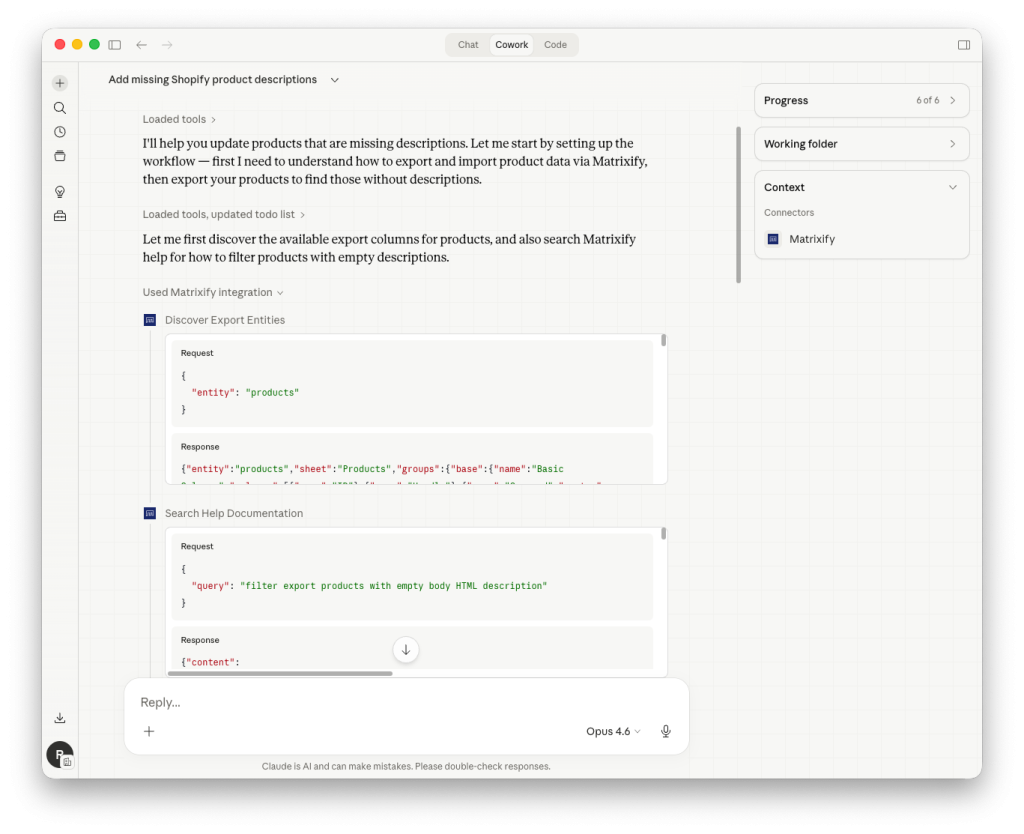This screenshot has height=834, width=1024.
Task: Open the archive drawer icon in the sidebar
Action: click(60, 155)
